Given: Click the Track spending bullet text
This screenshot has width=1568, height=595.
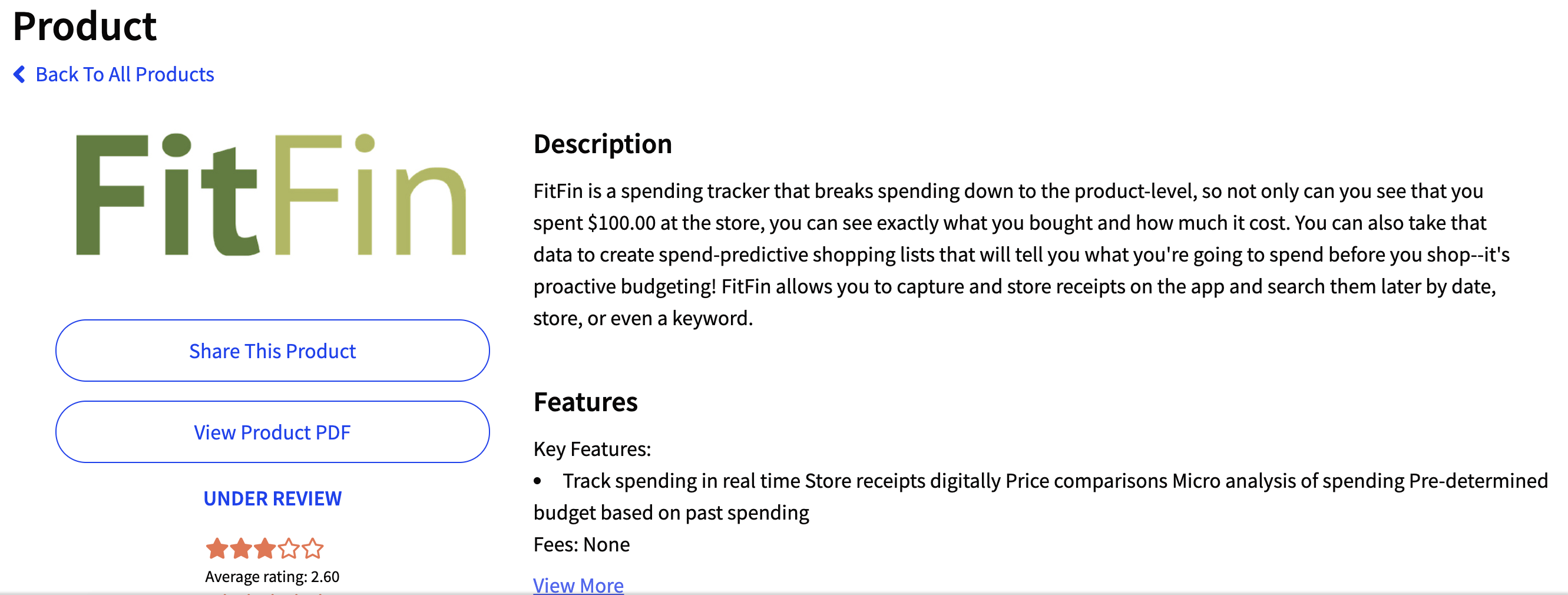Looking at the screenshot, I should [x=1041, y=497].
